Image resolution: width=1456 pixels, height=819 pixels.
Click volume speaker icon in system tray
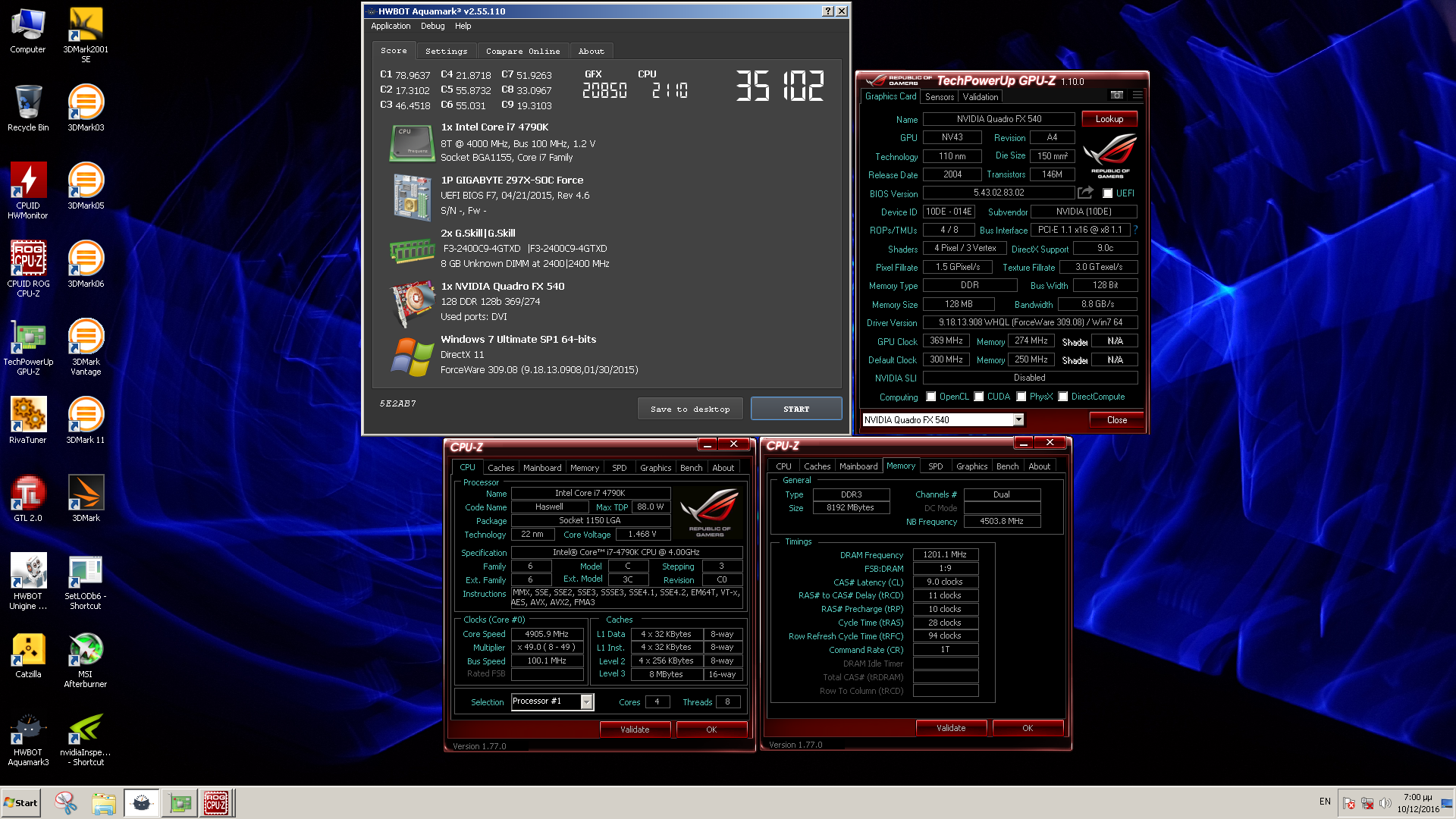[x=1385, y=802]
